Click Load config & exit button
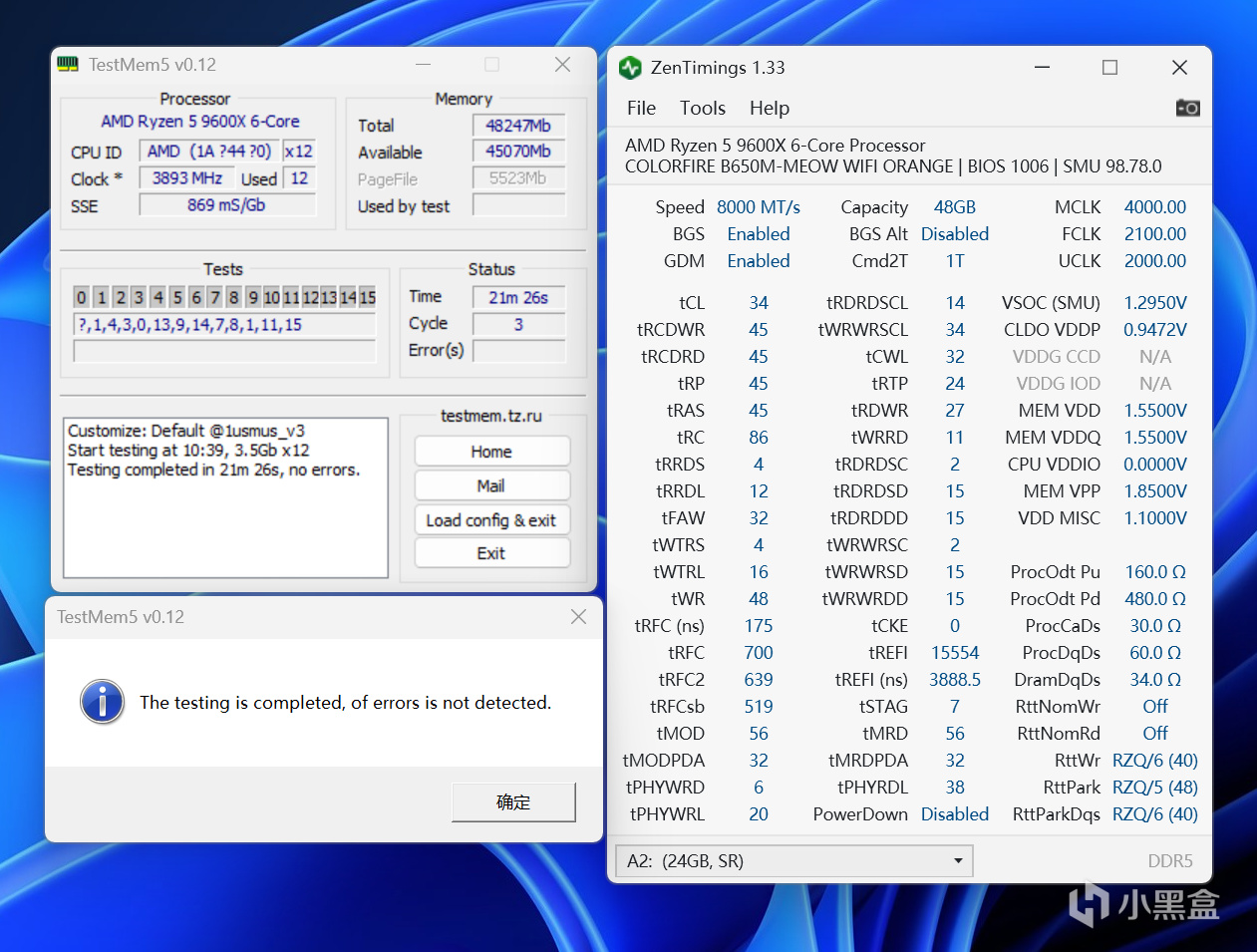 point(491,520)
